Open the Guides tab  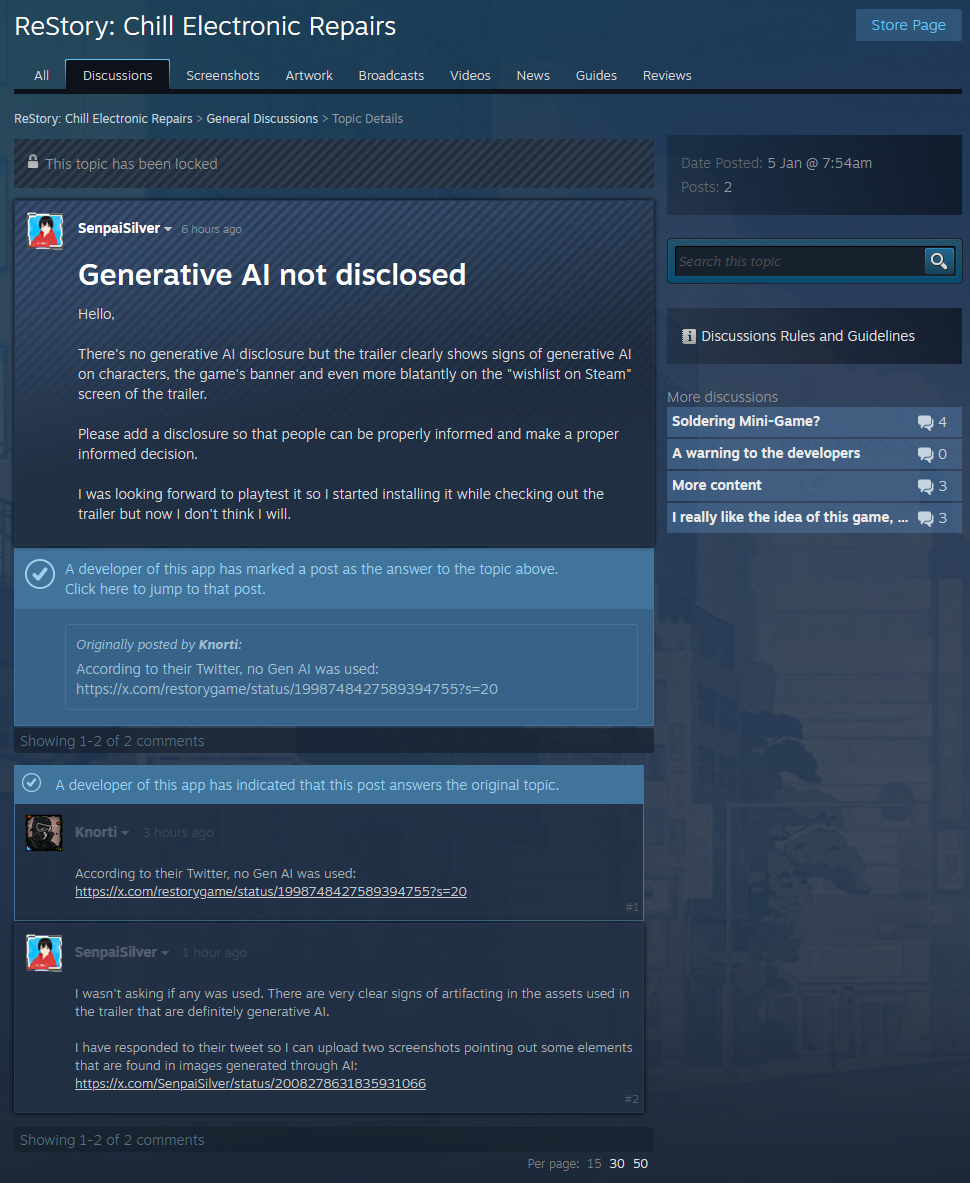[596, 75]
